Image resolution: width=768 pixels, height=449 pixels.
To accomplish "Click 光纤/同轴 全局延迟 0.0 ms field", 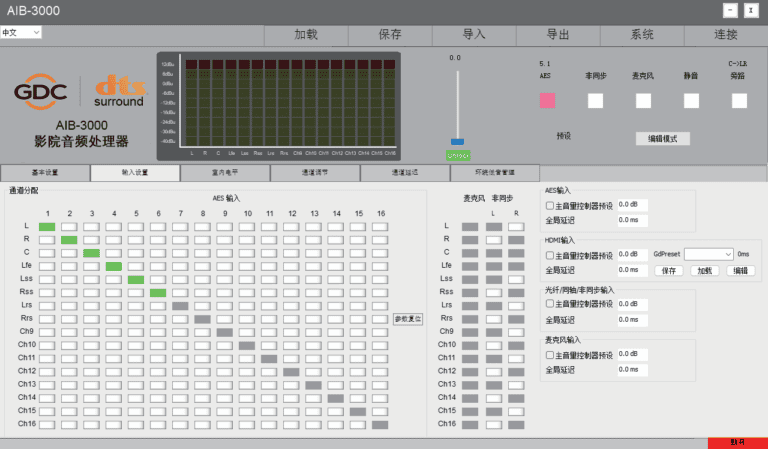I will (x=632, y=320).
